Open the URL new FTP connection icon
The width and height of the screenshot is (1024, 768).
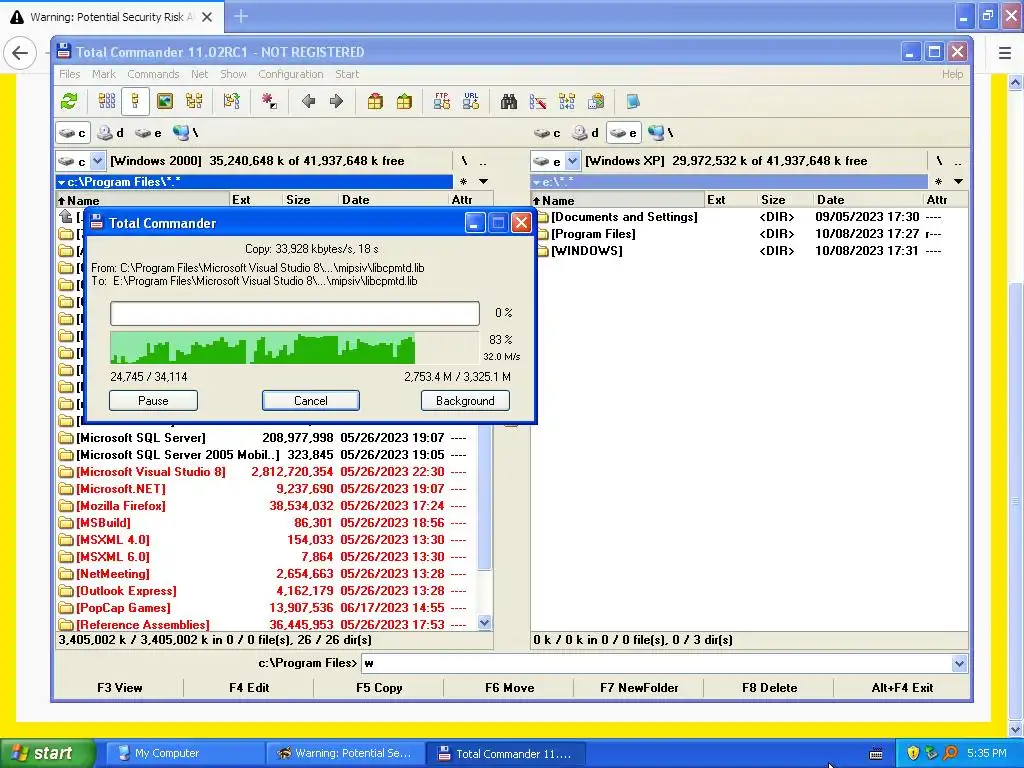coord(471,101)
